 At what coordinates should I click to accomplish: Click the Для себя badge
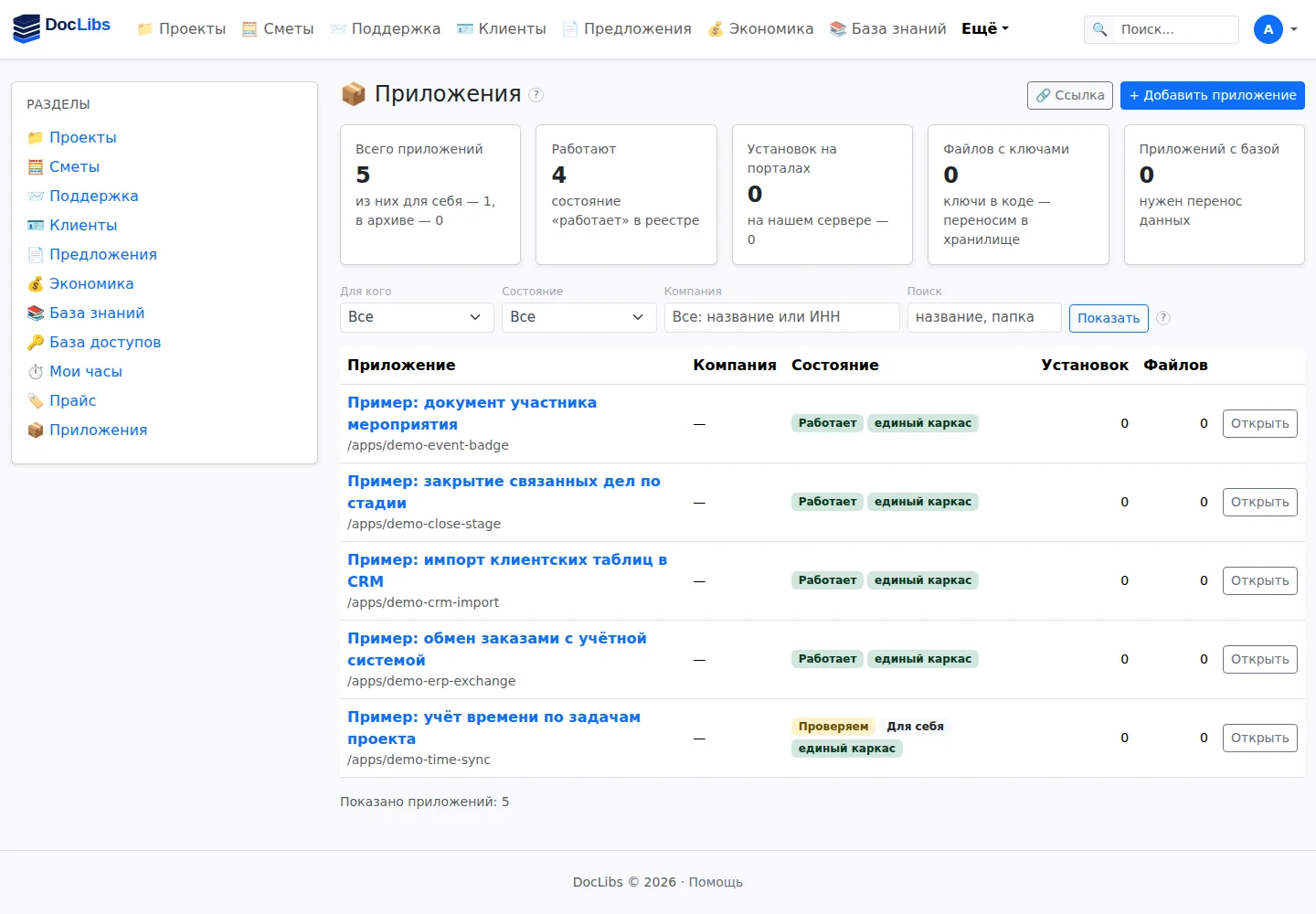click(x=915, y=727)
